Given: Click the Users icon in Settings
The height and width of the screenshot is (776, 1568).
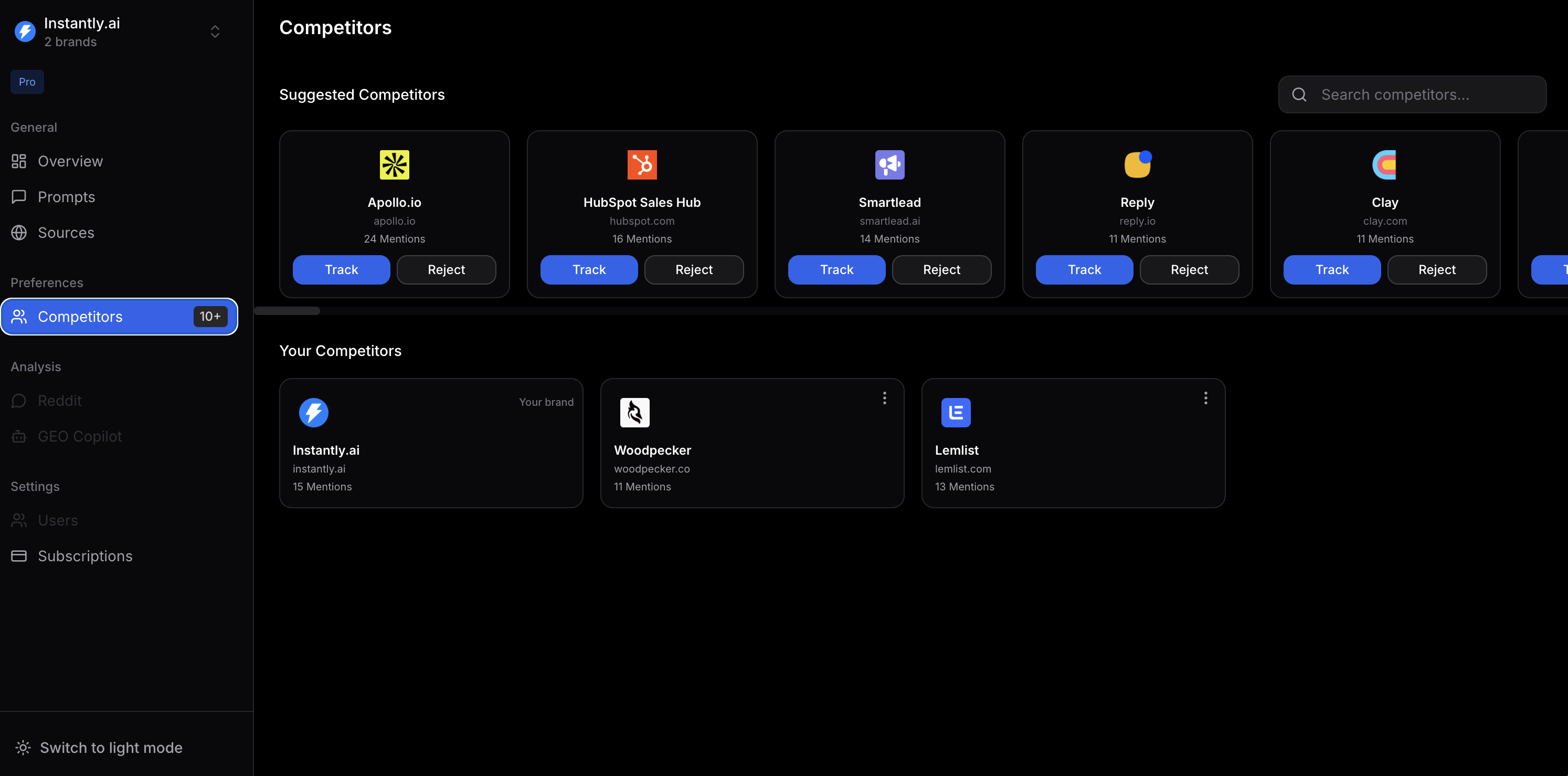Looking at the screenshot, I should click(19, 521).
